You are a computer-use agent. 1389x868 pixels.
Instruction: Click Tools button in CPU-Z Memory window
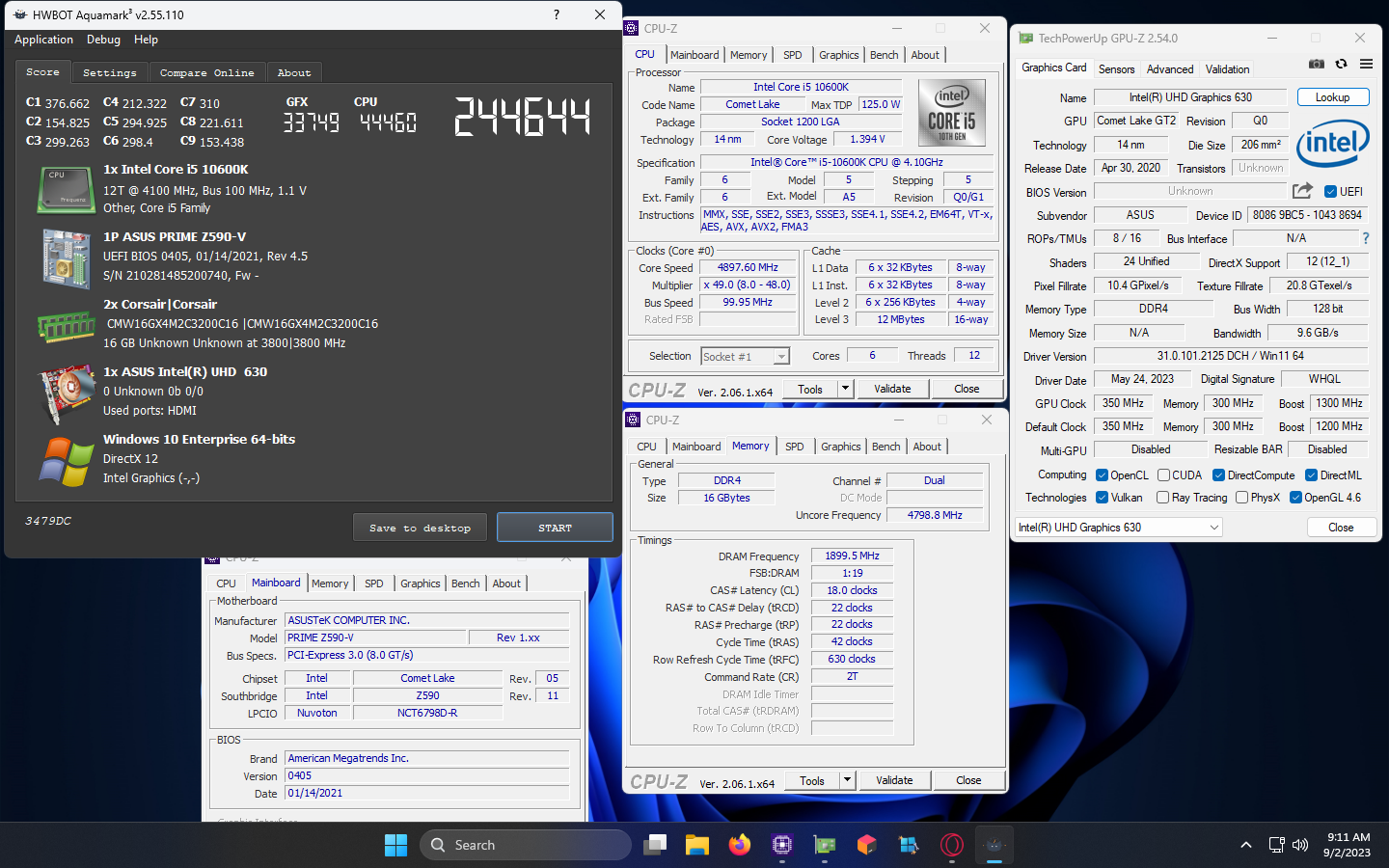coord(812,780)
